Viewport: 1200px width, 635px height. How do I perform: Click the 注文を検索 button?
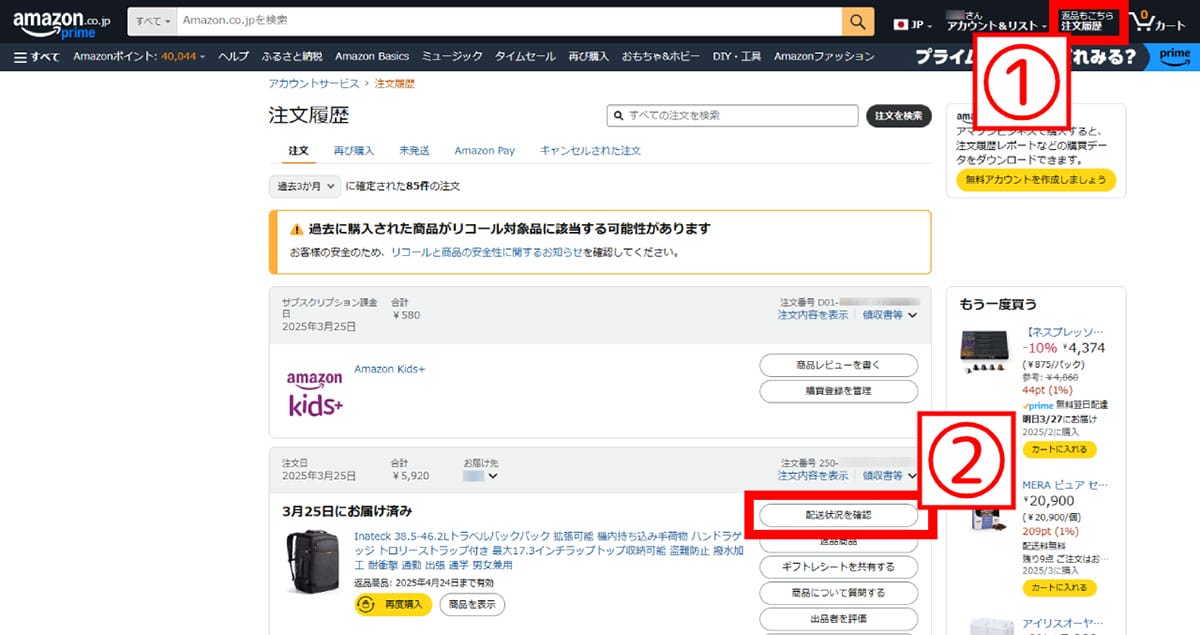click(x=899, y=116)
